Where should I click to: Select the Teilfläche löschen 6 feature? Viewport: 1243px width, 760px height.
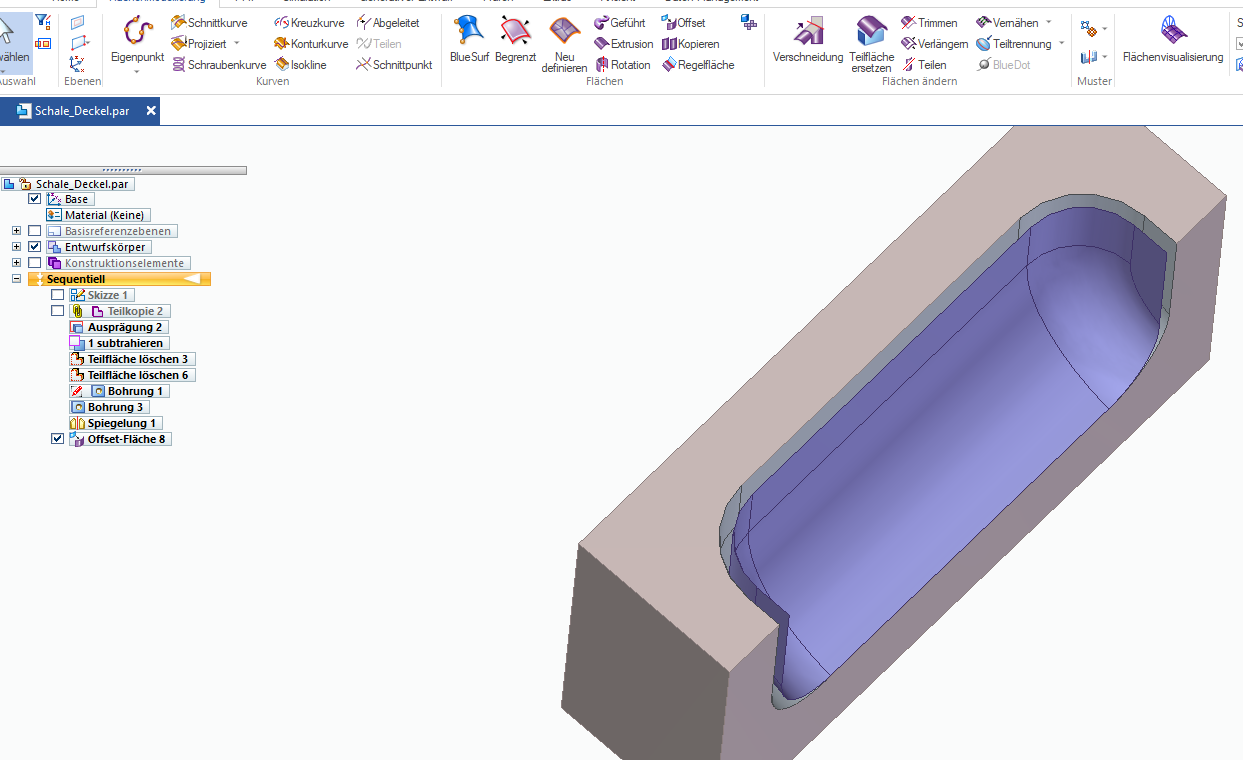[x=138, y=375]
